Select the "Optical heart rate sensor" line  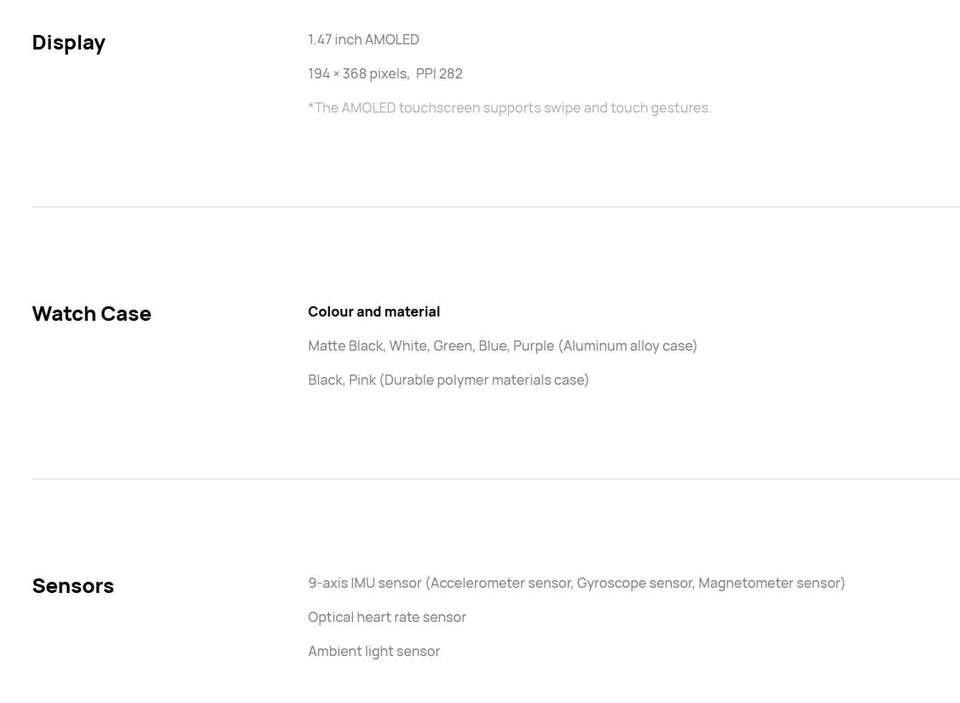coord(387,616)
